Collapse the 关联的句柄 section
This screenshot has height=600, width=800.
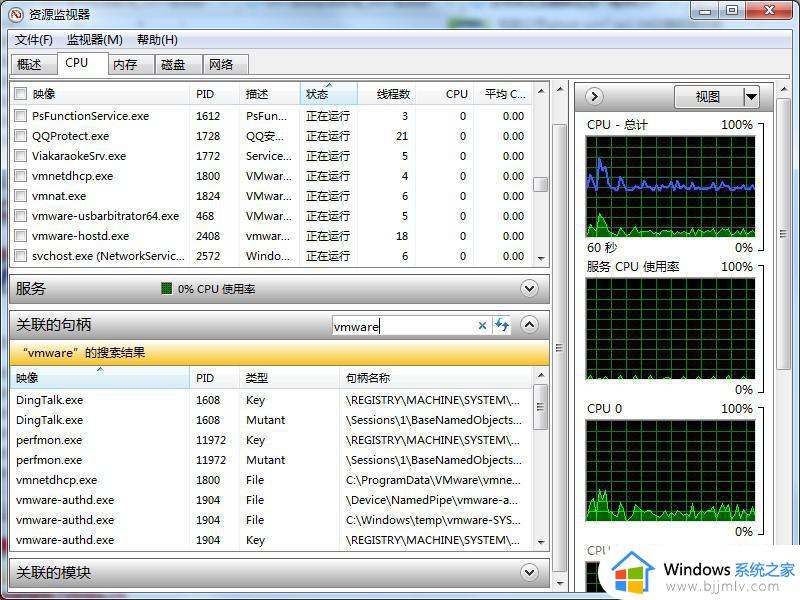530,324
